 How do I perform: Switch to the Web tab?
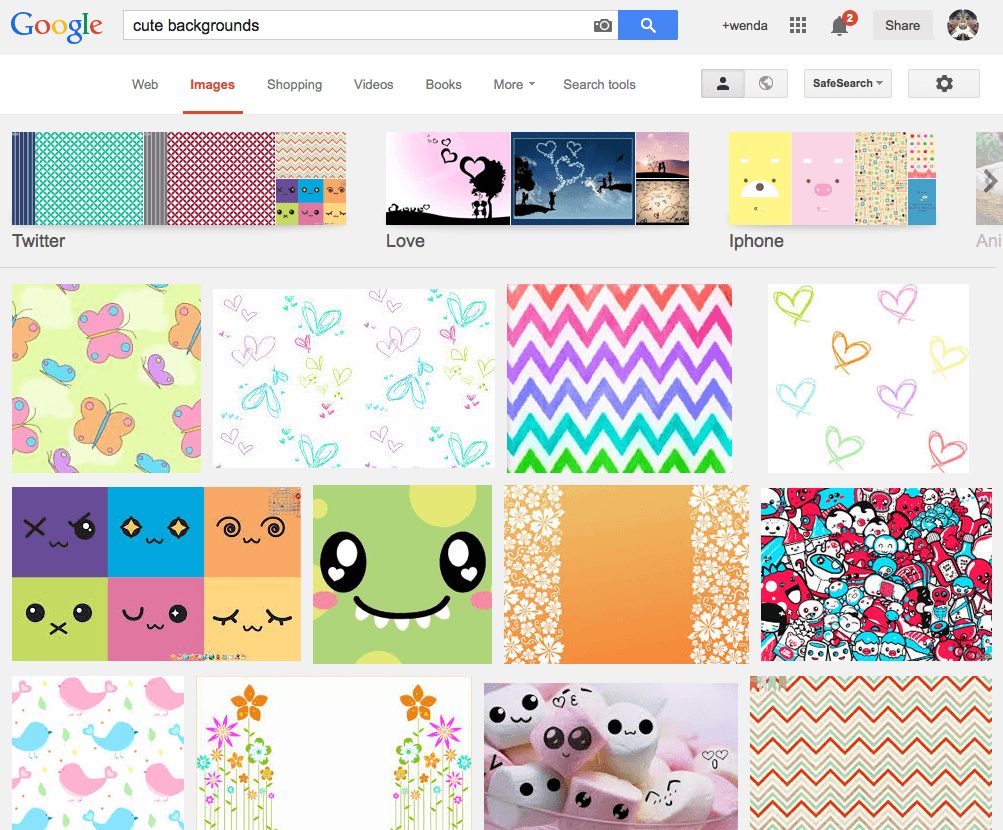145,84
